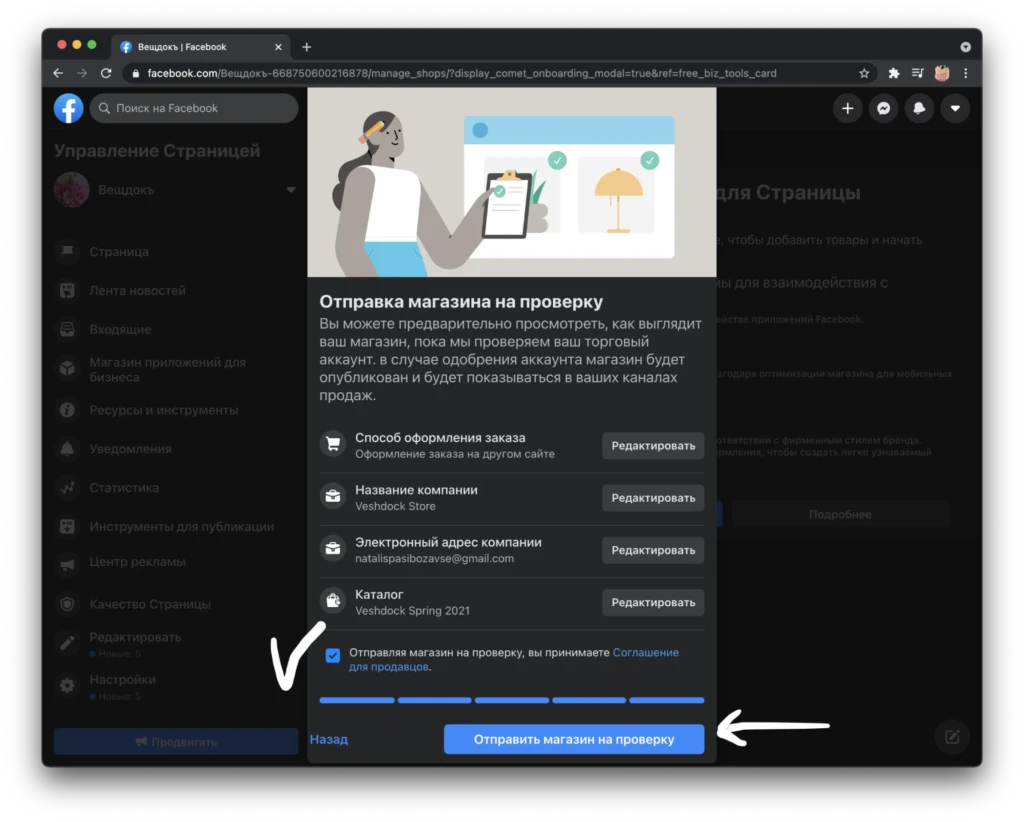Bookmark the page with star icon
This screenshot has width=1024, height=822.
point(864,73)
